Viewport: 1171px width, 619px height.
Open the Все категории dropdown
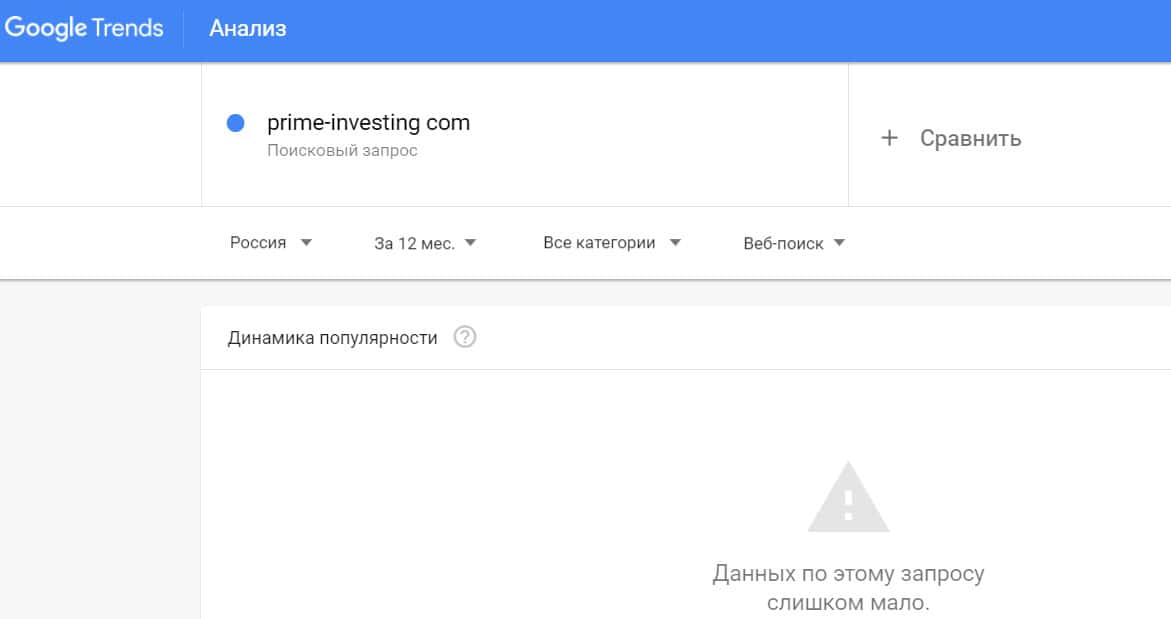click(599, 243)
